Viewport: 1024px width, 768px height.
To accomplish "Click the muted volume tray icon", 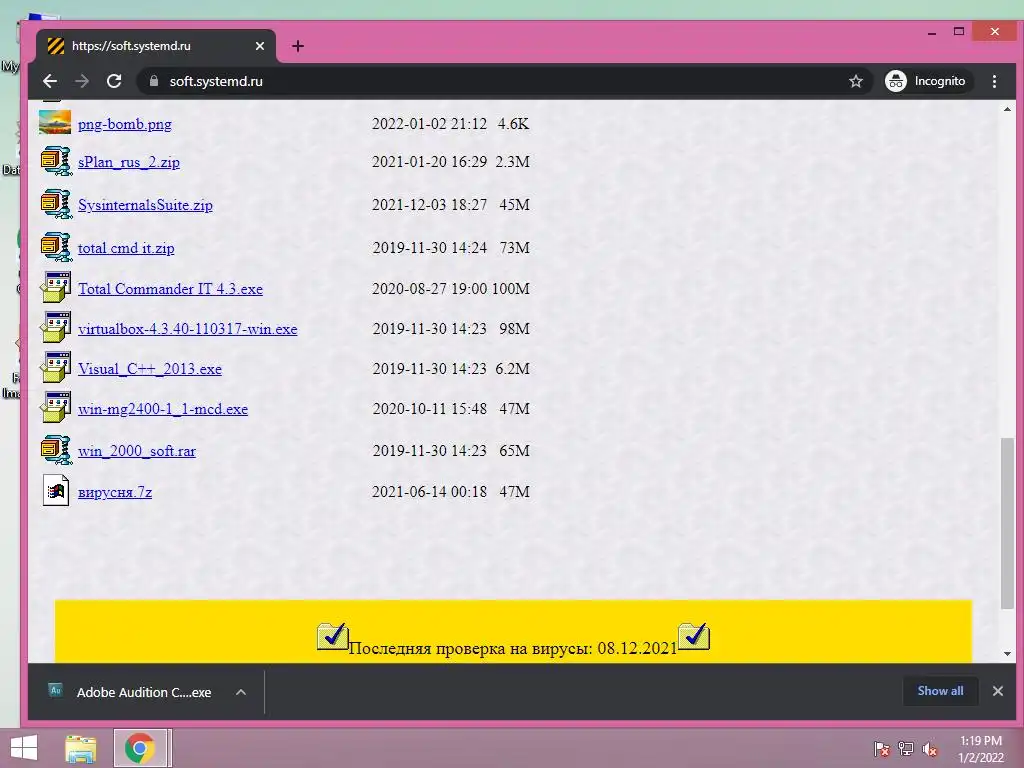I will coord(930,749).
